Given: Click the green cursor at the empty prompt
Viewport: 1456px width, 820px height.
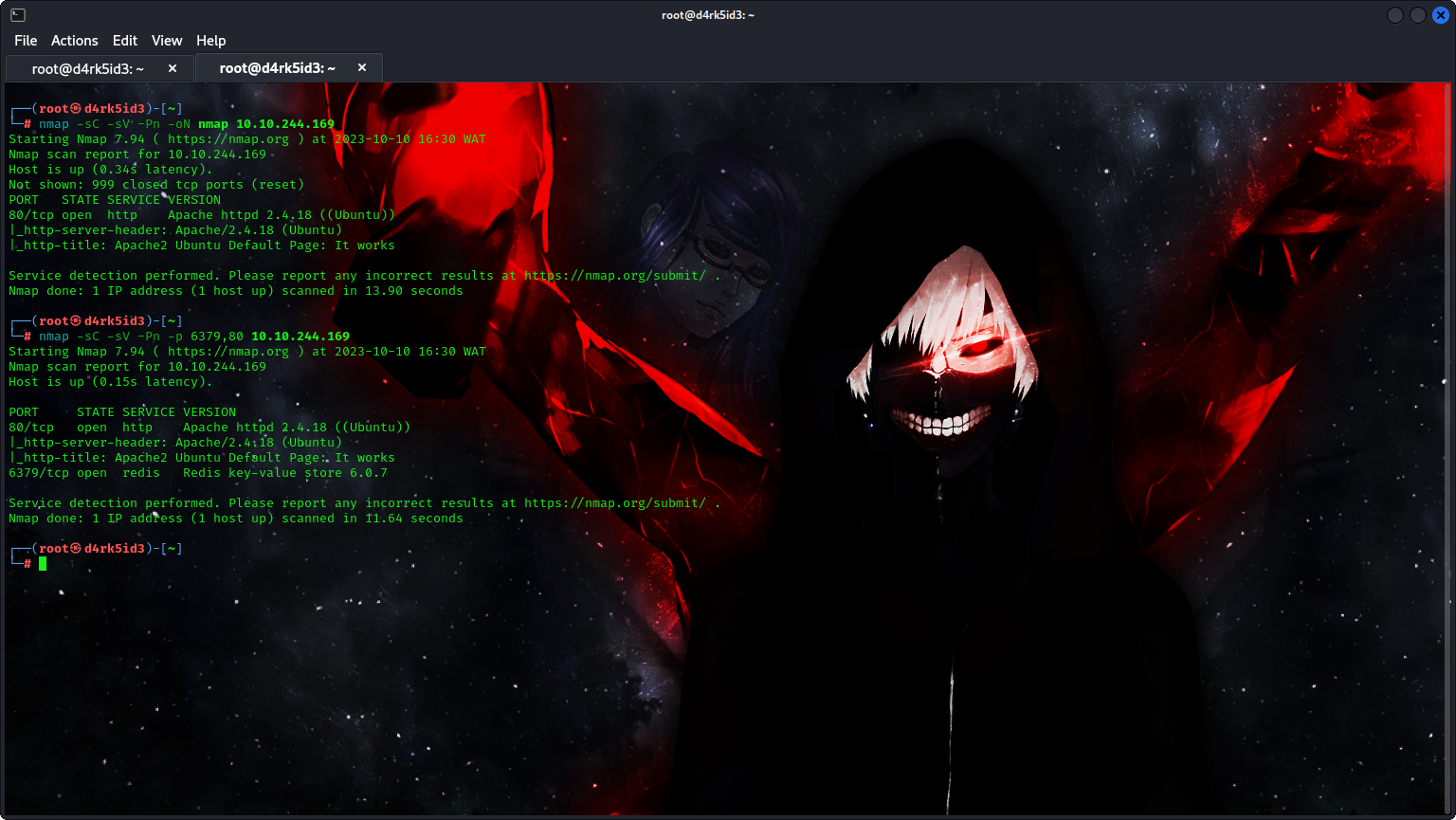Looking at the screenshot, I should (43, 564).
